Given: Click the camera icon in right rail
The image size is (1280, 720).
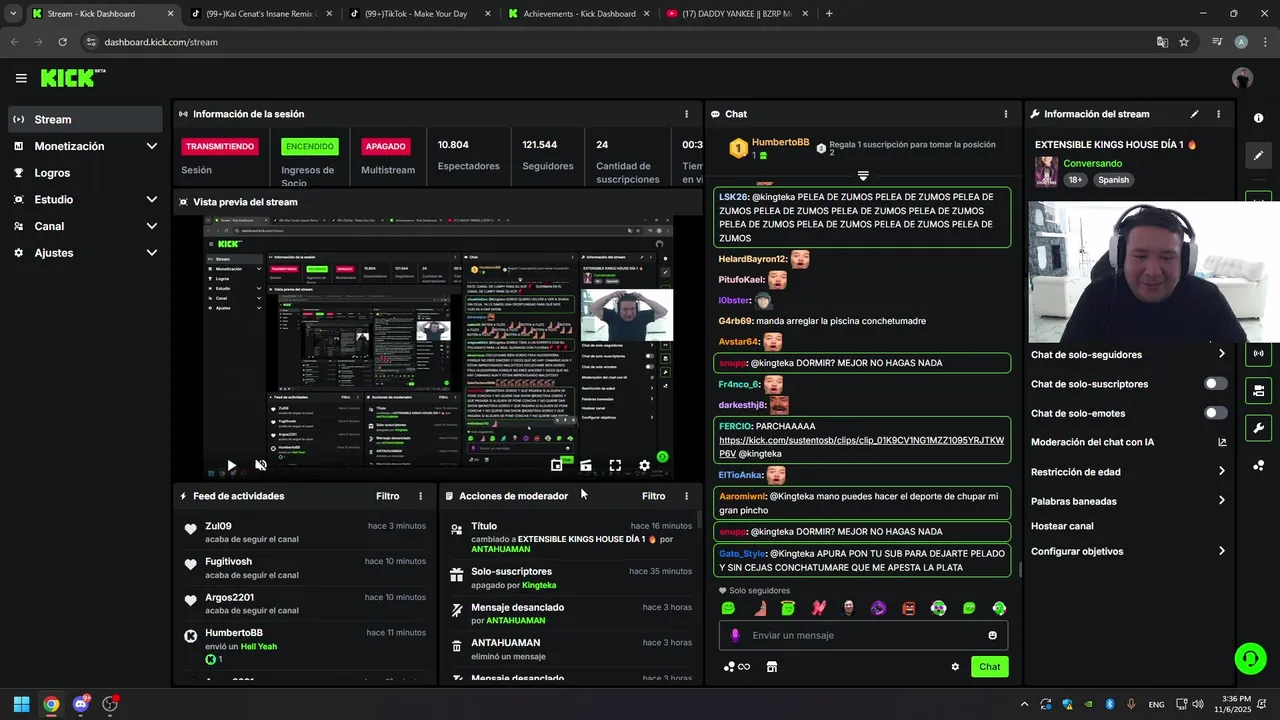Looking at the screenshot, I should 1258,390.
